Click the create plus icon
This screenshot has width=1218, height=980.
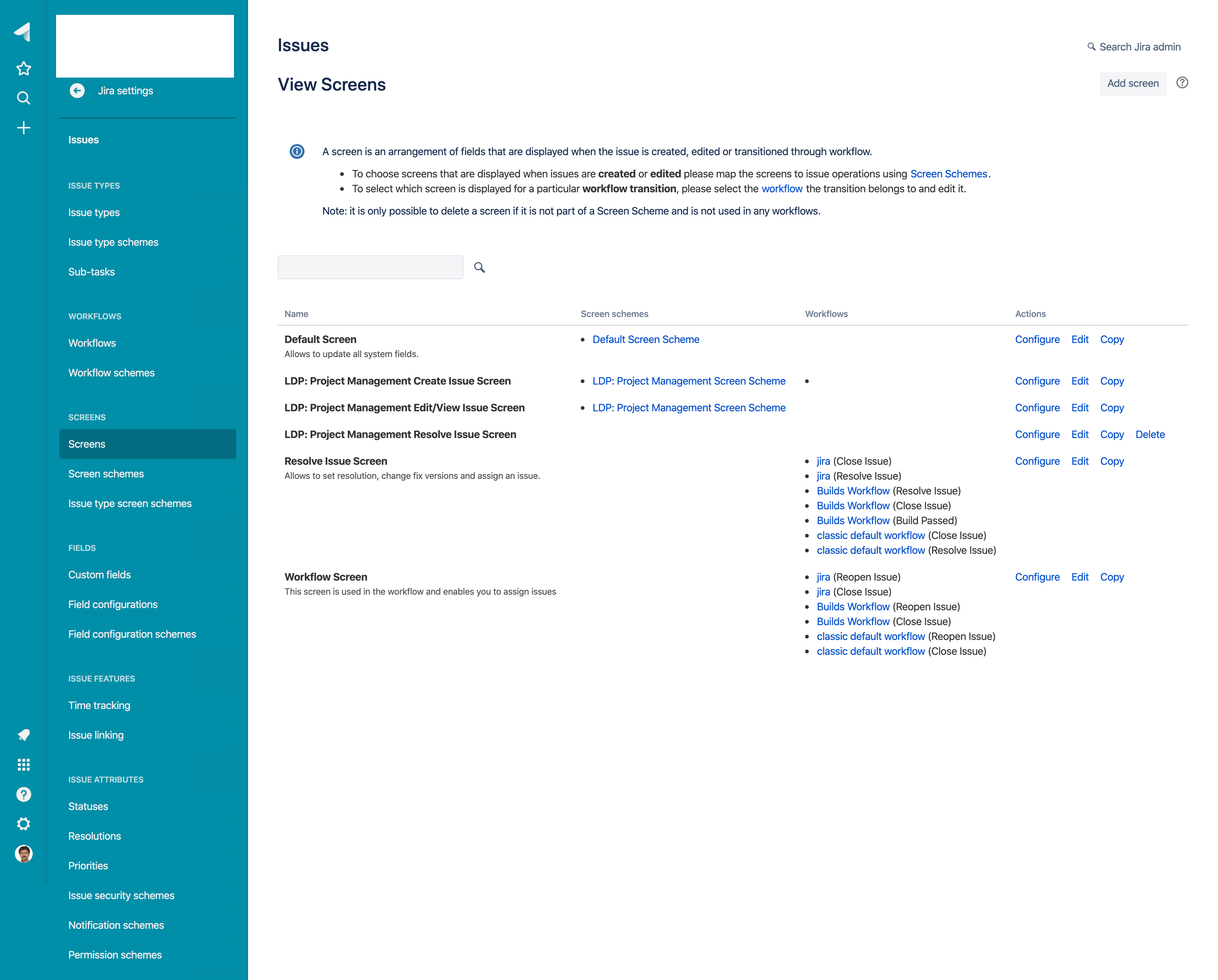(x=23, y=128)
